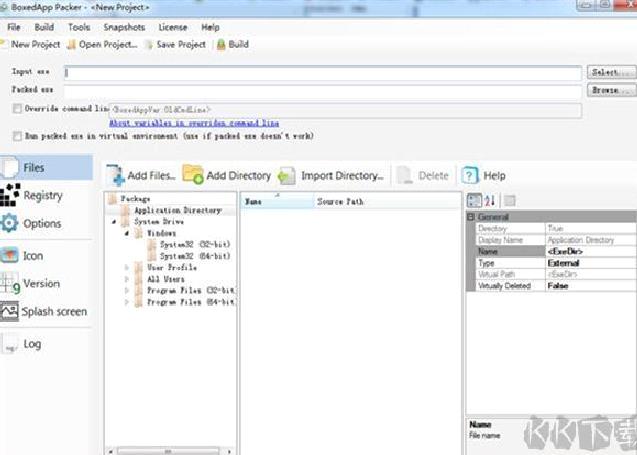
Task: Sort property grid alphabetically
Action: coord(490,200)
